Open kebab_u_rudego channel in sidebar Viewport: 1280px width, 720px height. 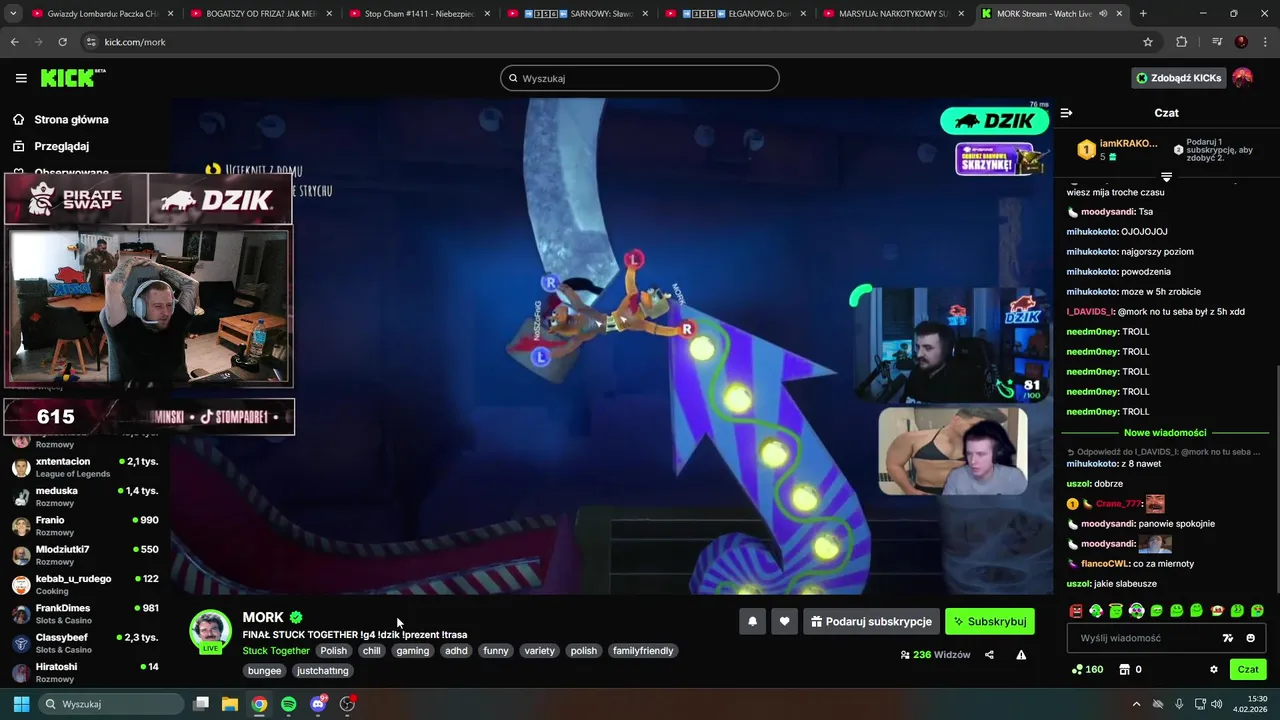click(x=85, y=584)
